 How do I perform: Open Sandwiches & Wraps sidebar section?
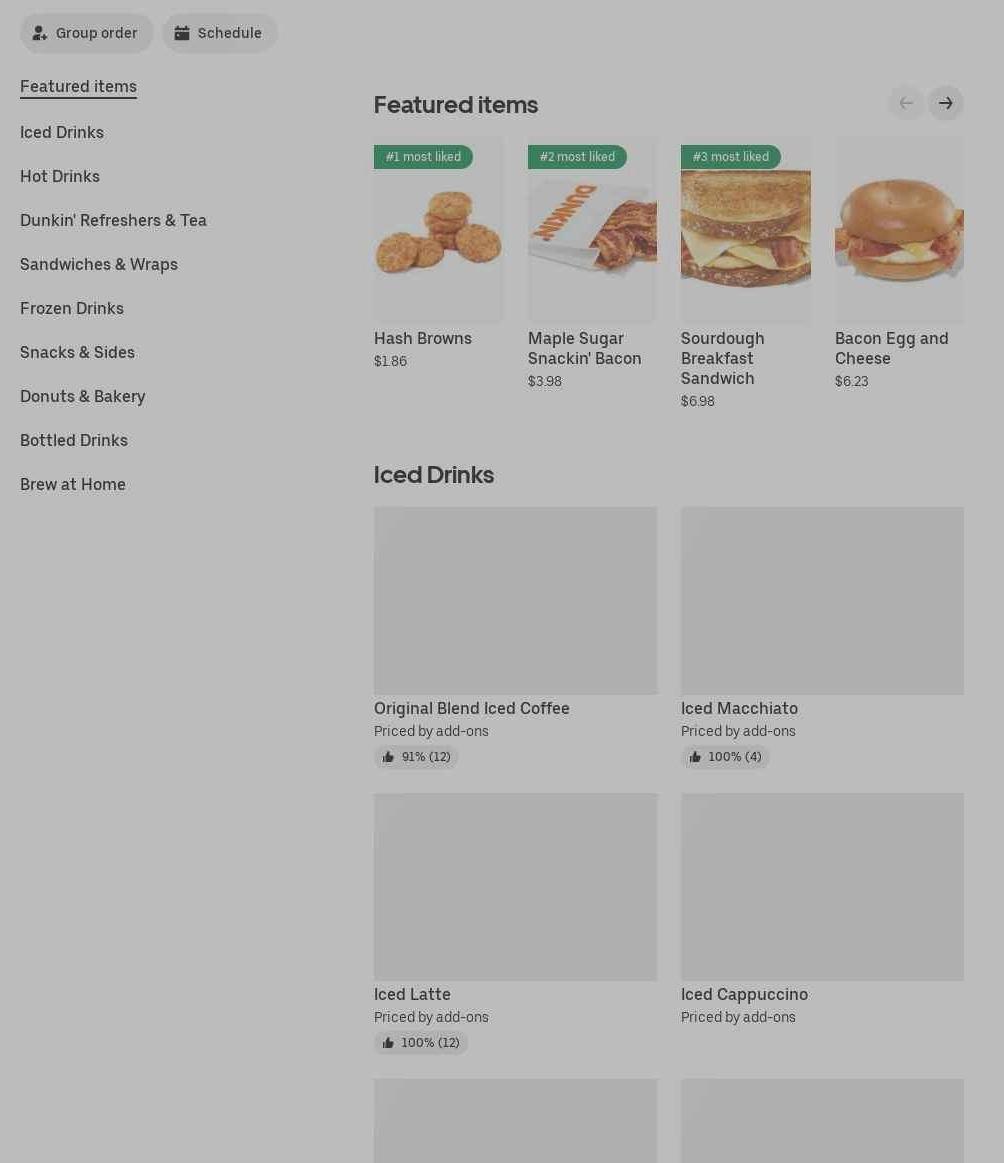99,264
